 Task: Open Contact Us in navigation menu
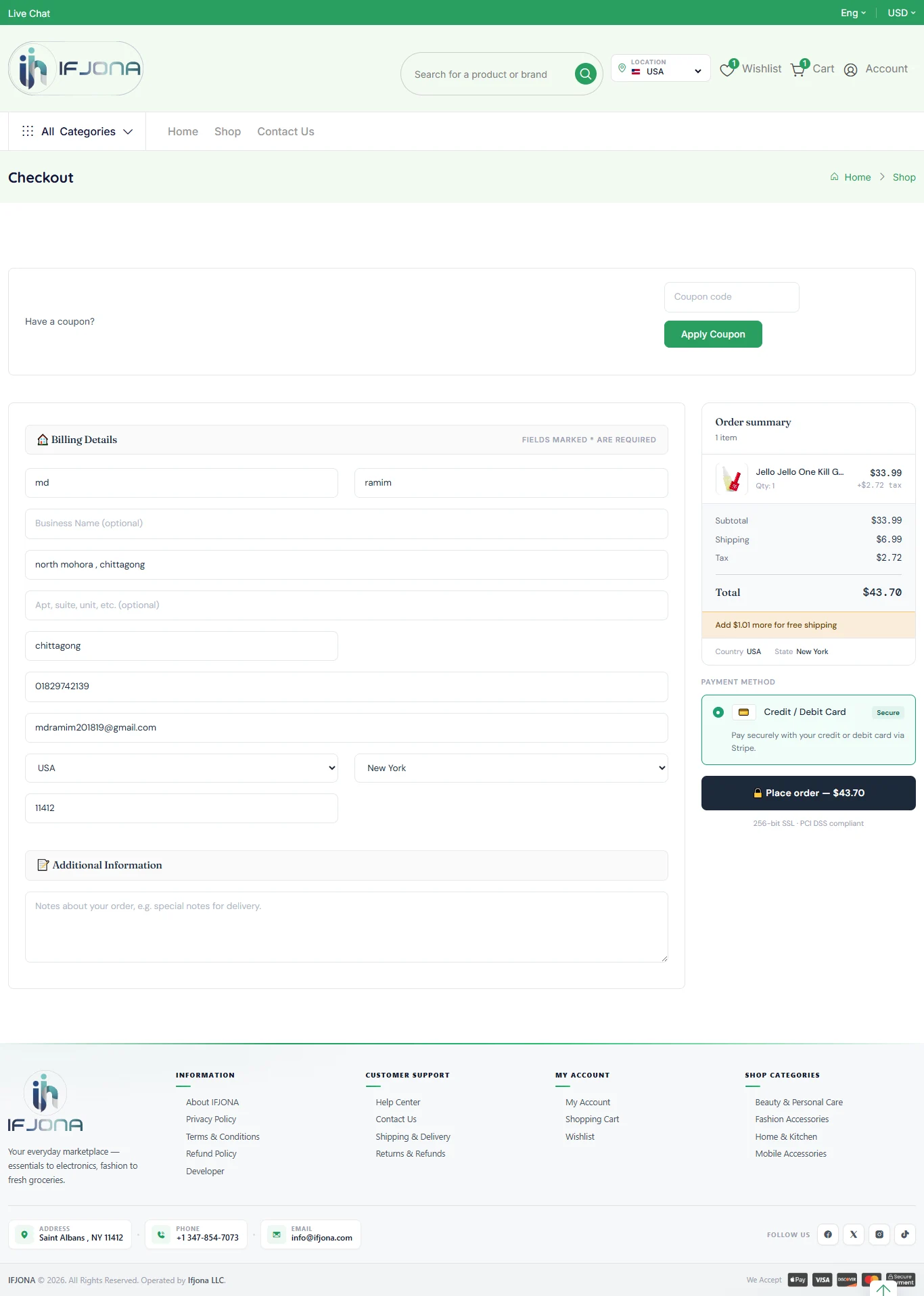point(285,131)
